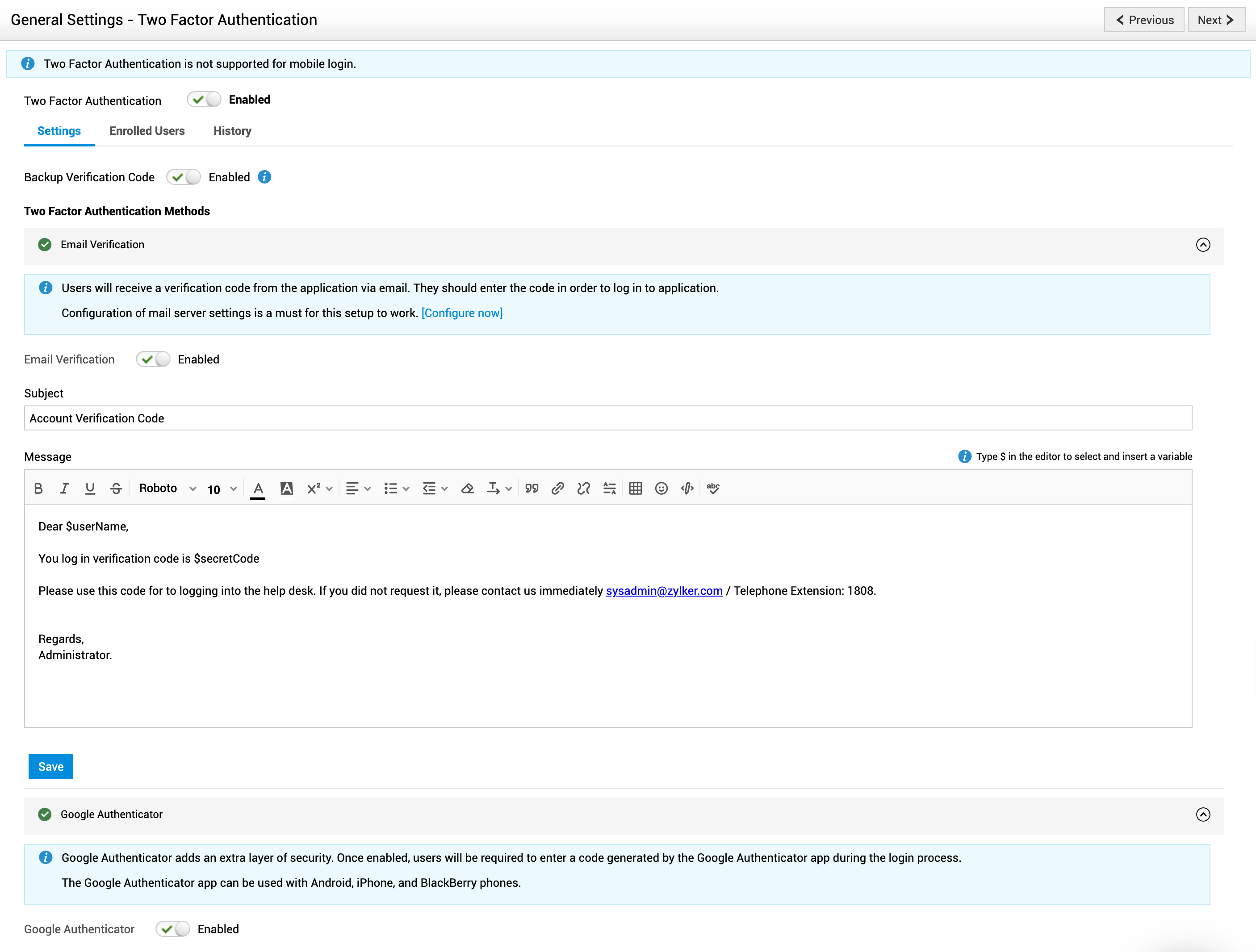The image size is (1256, 952).
Task: Apply strikethrough formatting to message text
Action: point(116,488)
